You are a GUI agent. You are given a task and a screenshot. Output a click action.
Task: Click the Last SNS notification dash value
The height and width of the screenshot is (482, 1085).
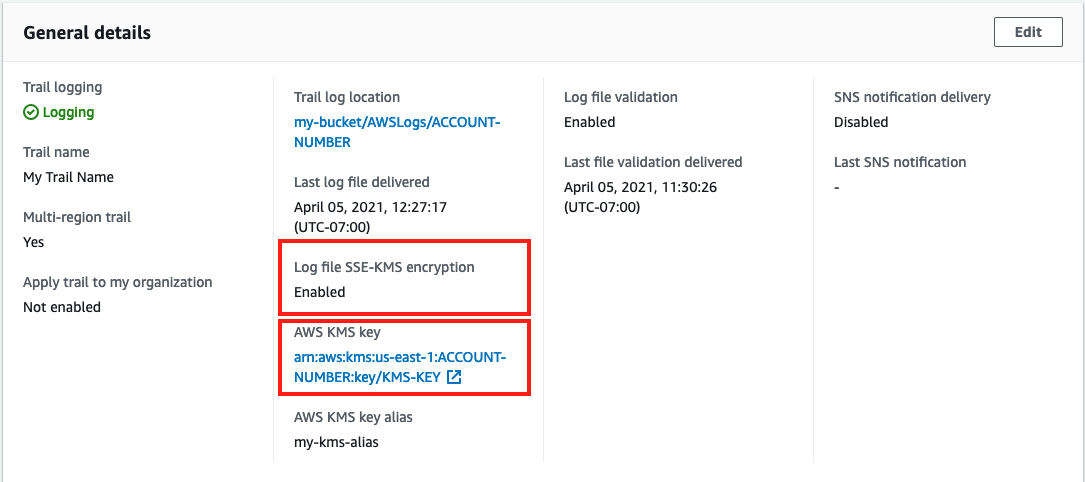[837, 188]
